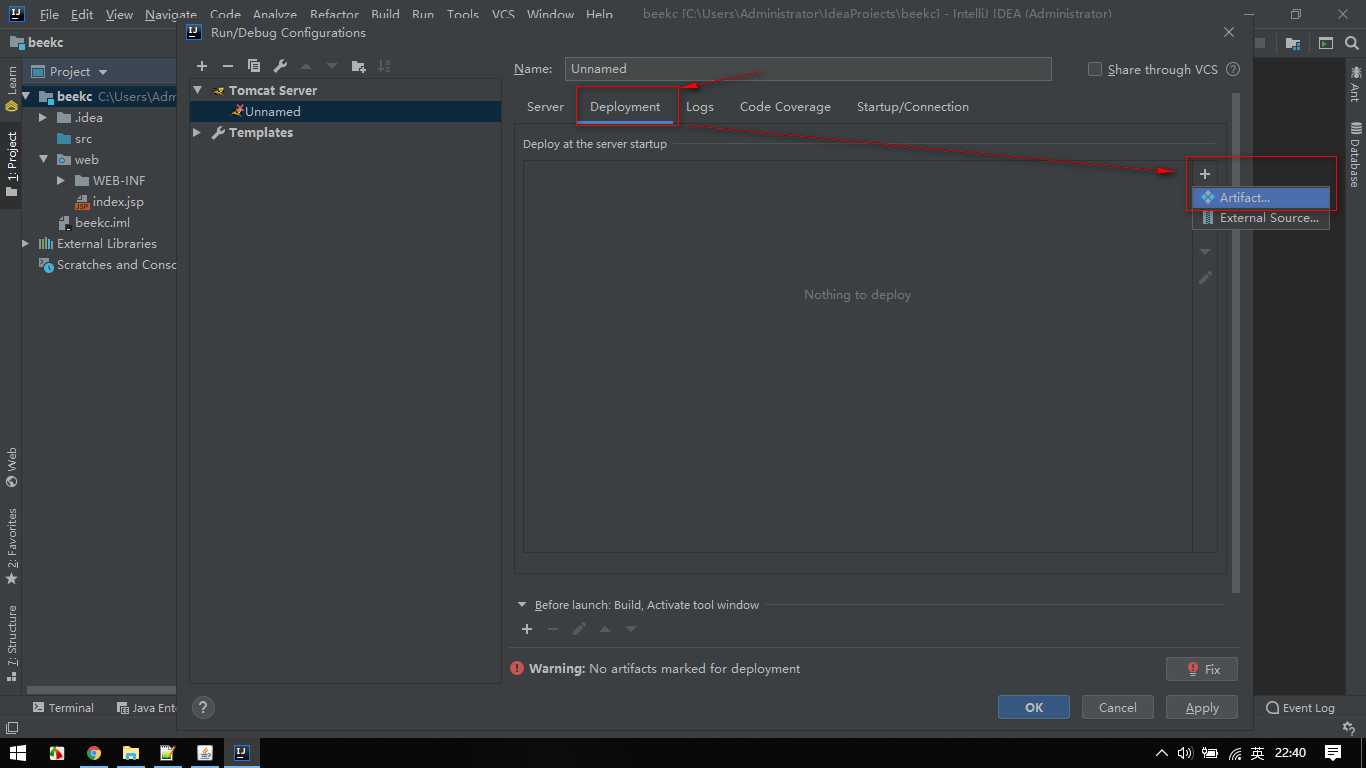This screenshot has height=768, width=1366.
Task: Create new folder for configurations
Action: click(x=358, y=66)
